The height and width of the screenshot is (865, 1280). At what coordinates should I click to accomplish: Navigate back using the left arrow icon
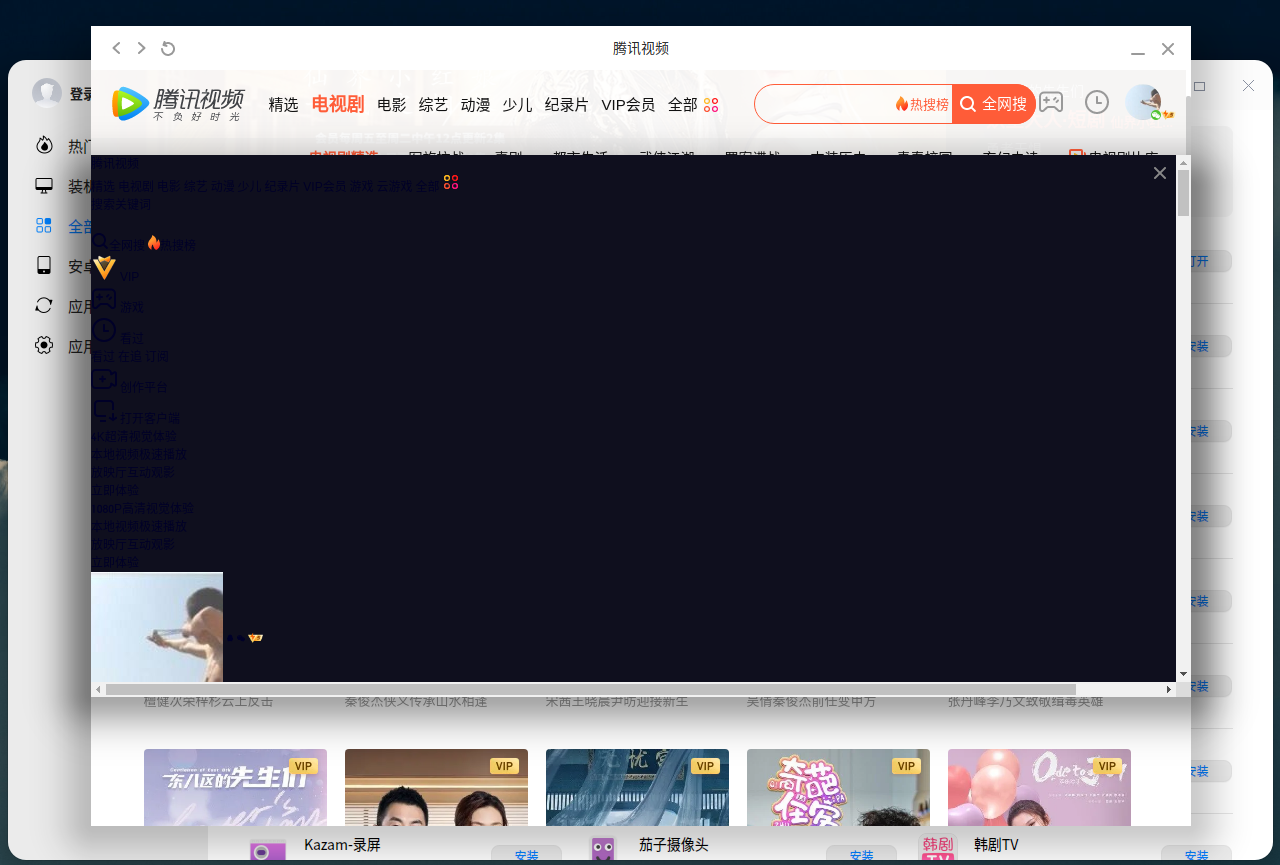[x=116, y=48]
